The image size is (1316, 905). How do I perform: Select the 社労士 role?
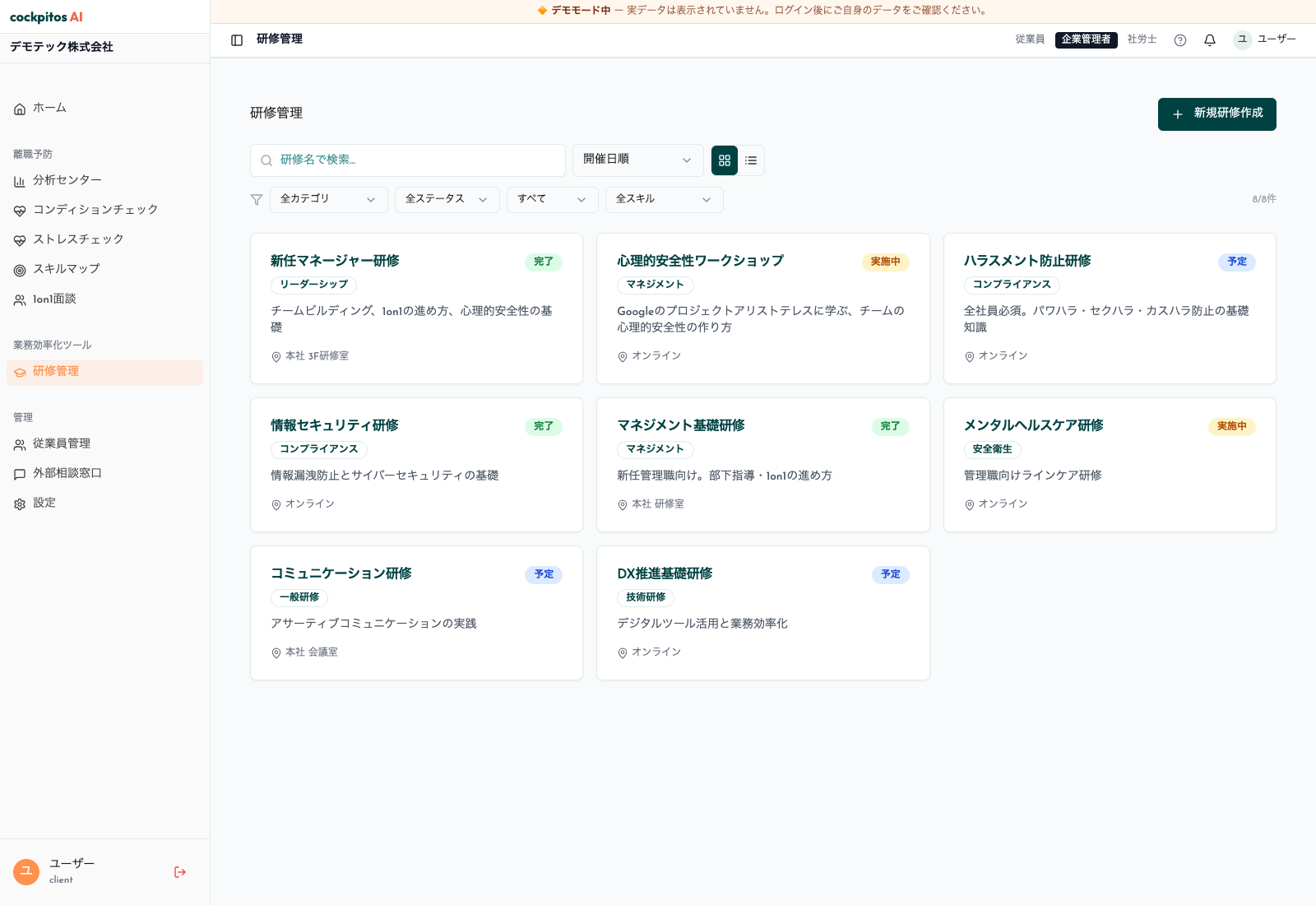1142,39
